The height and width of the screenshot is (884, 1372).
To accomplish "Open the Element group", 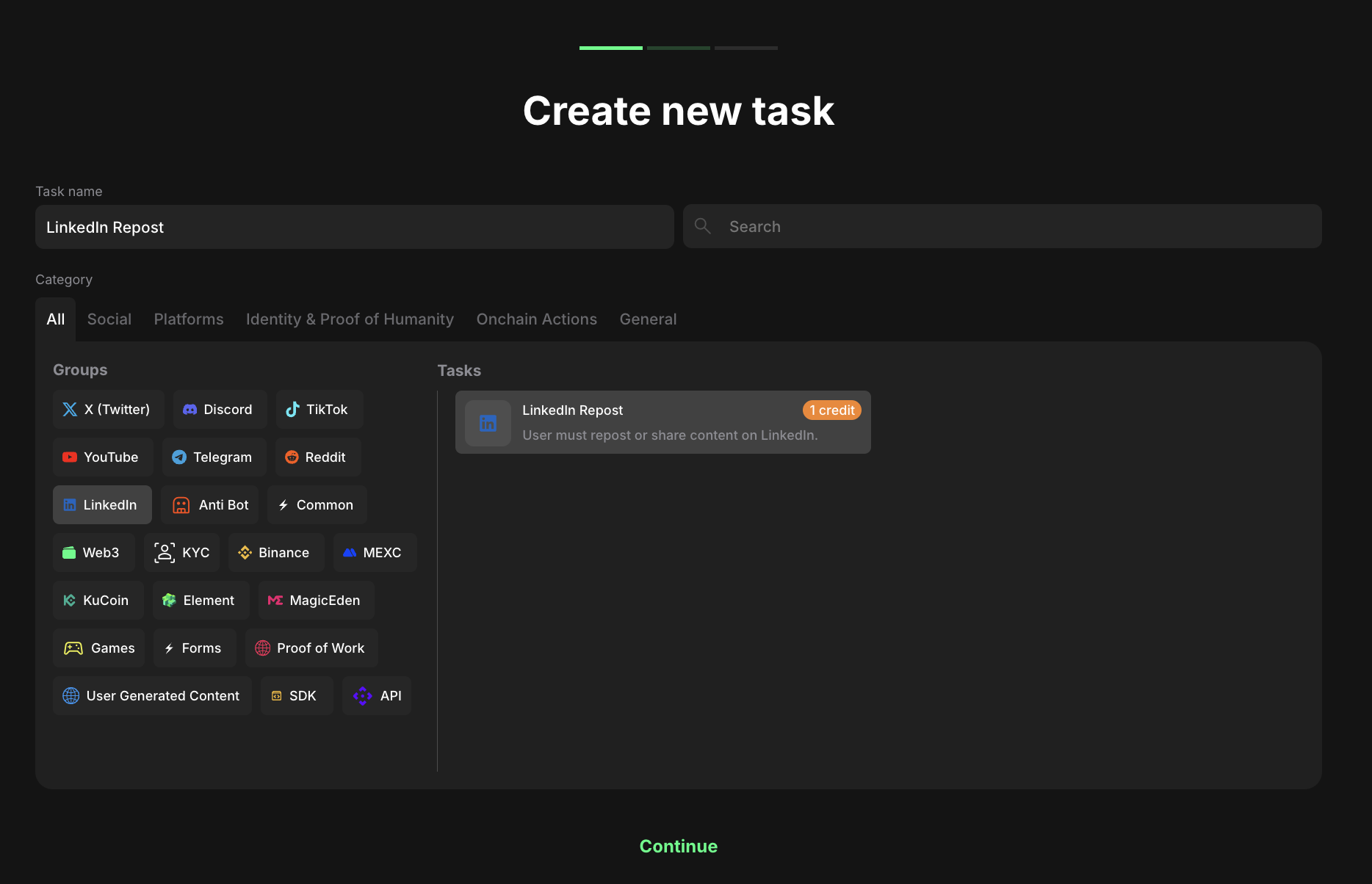I will 201,601.
